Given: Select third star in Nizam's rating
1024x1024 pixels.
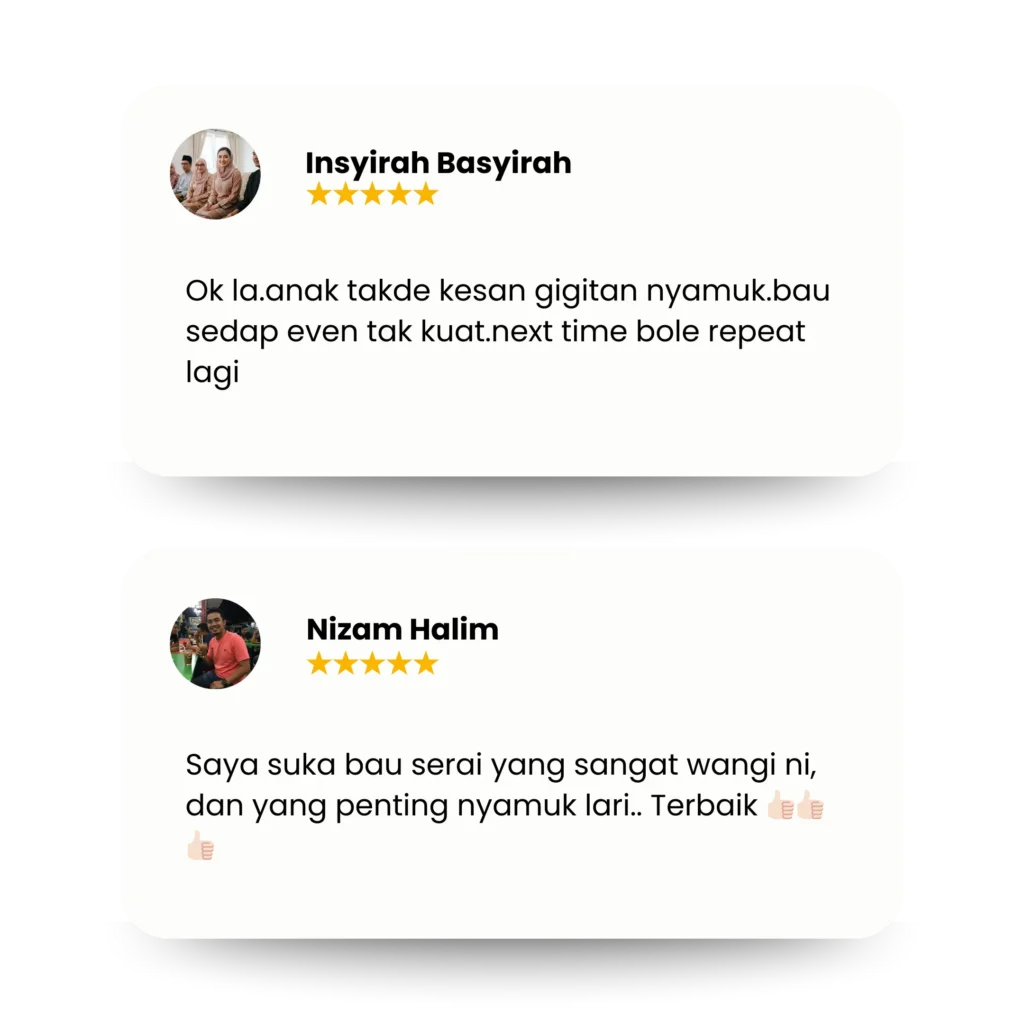Looking at the screenshot, I should (x=372, y=664).
